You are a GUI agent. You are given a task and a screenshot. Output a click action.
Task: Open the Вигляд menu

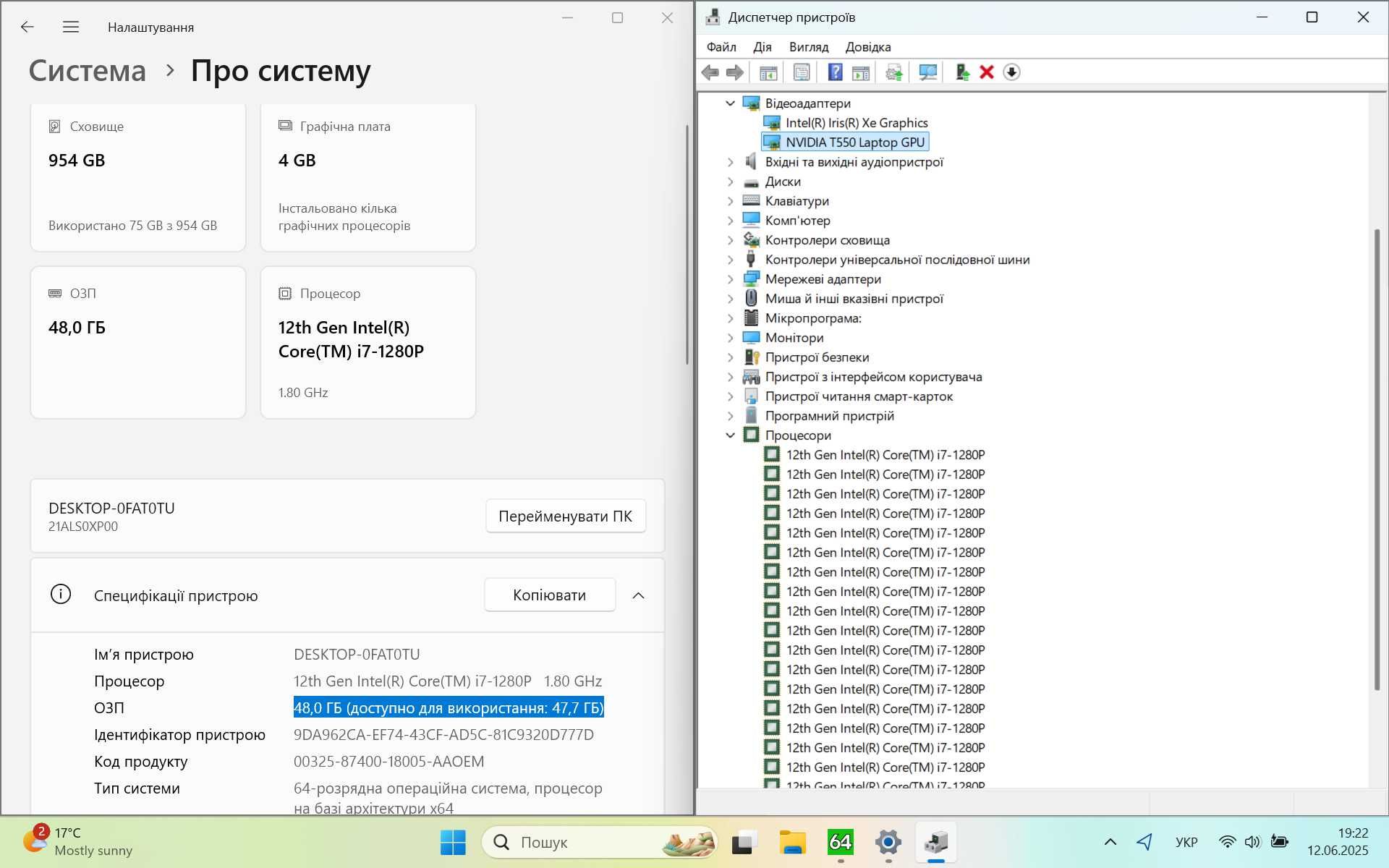point(809,47)
